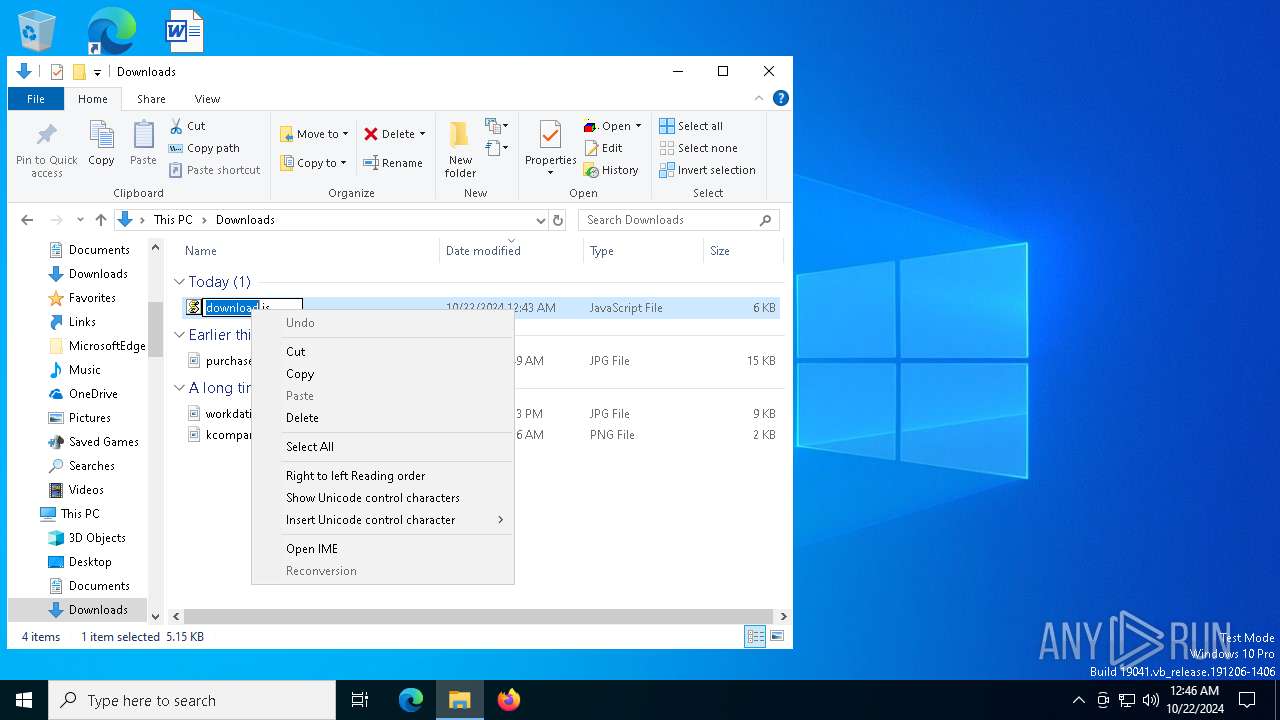The image size is (1280, 720).
Task: Switch to Details view layout icon
Action: [755, 636]
